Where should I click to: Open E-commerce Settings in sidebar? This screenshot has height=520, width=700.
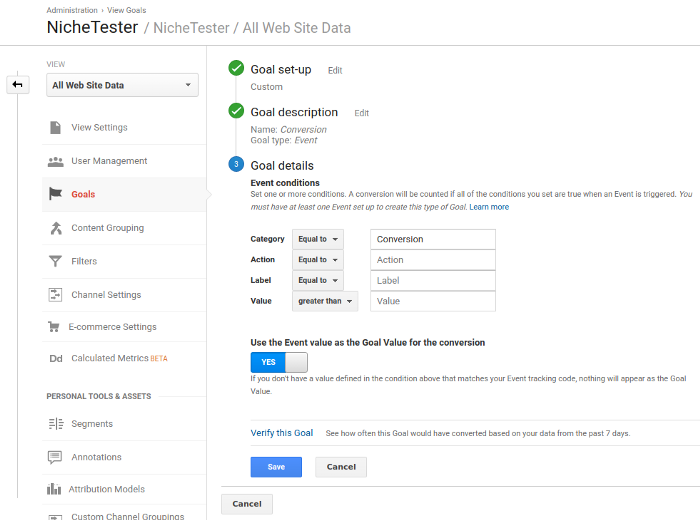pos(112,327)
